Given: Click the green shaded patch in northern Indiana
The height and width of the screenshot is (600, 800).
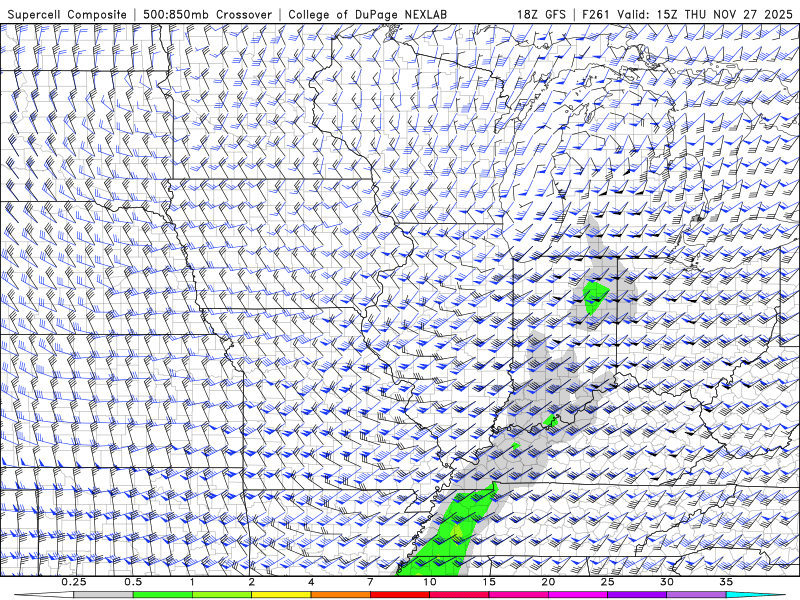Looking at the screenshot, I should coord(594,296).
